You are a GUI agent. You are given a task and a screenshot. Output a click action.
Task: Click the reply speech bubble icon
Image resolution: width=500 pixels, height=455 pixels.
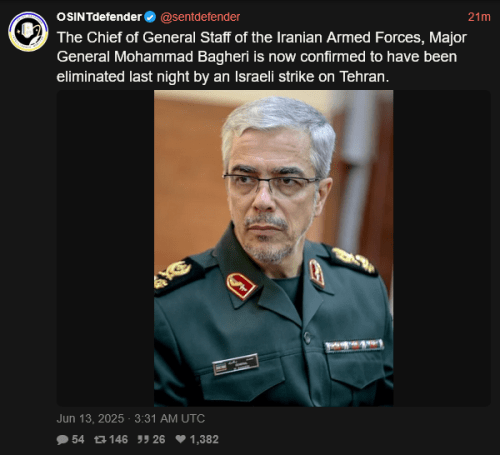62,440
